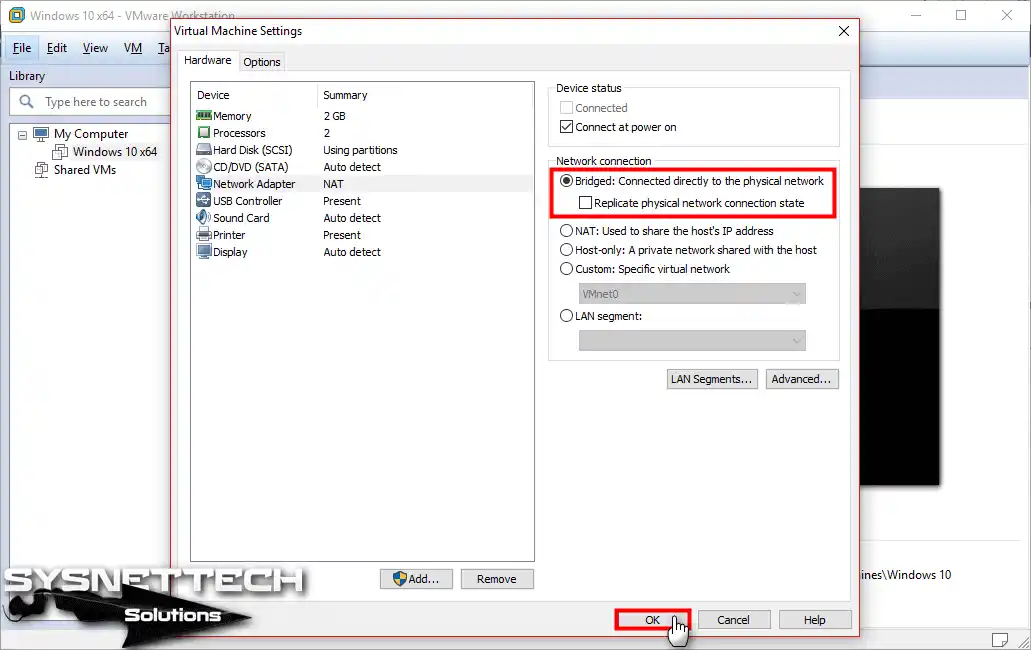Screen dimensions: 1031x650
Task: Enable Replicate physical network connection state
Action: tap(585, 203)
